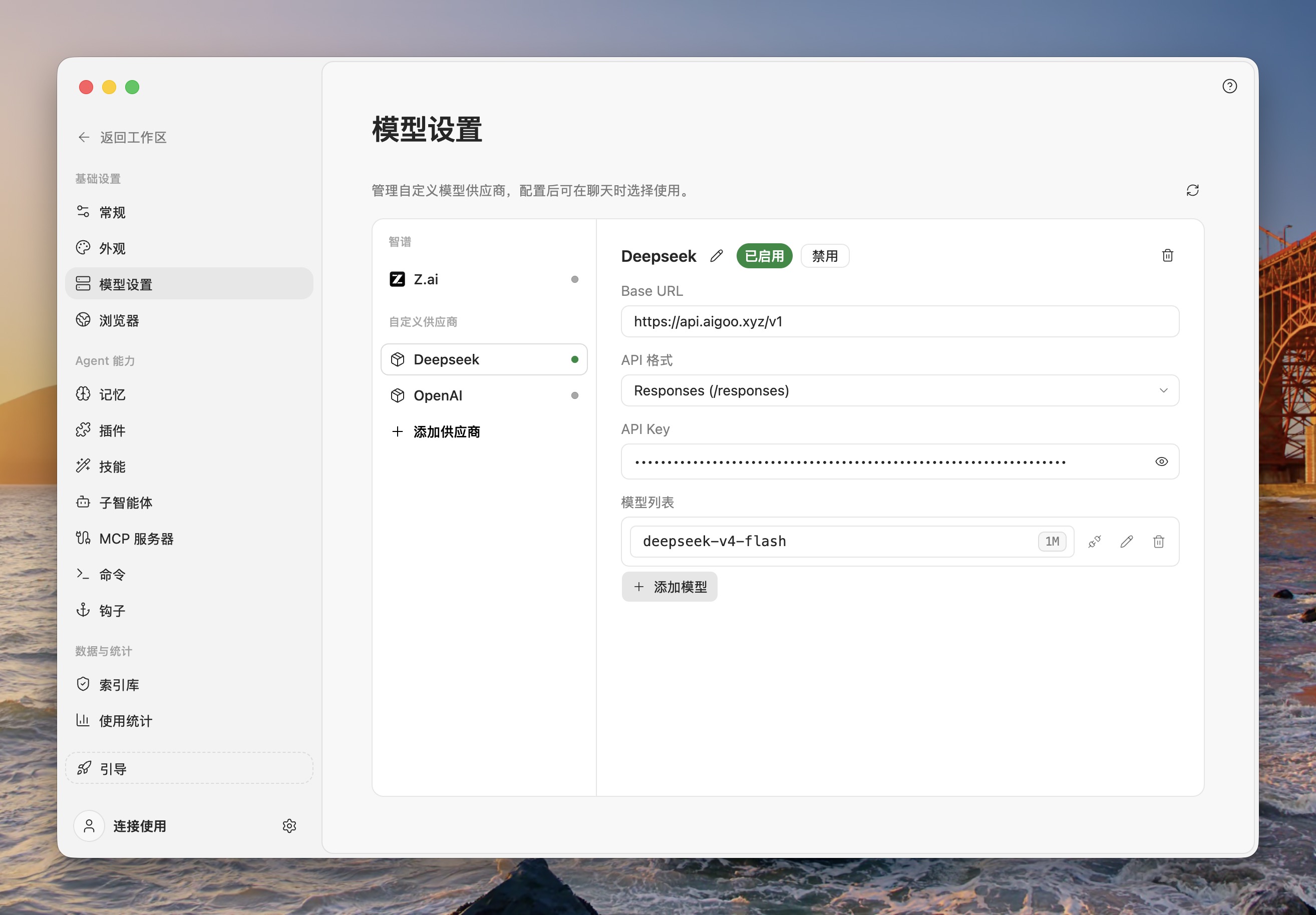Delete the Deepseek provider via trash icon
Screen dimensions: 1316x915
pyautogui.click(x=1167, y=256)
